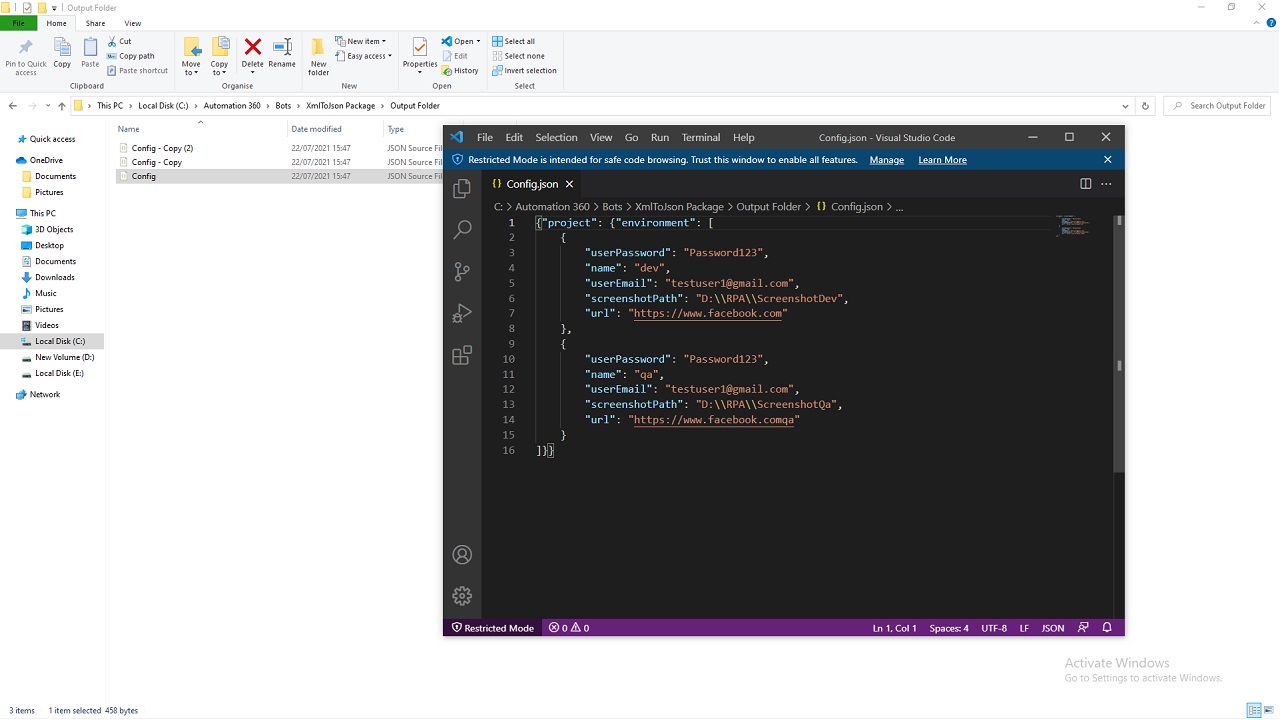This screenshot has width=1280, height=720.
Task: Select the Config - Copy (2) file
Action: [162, 148]
